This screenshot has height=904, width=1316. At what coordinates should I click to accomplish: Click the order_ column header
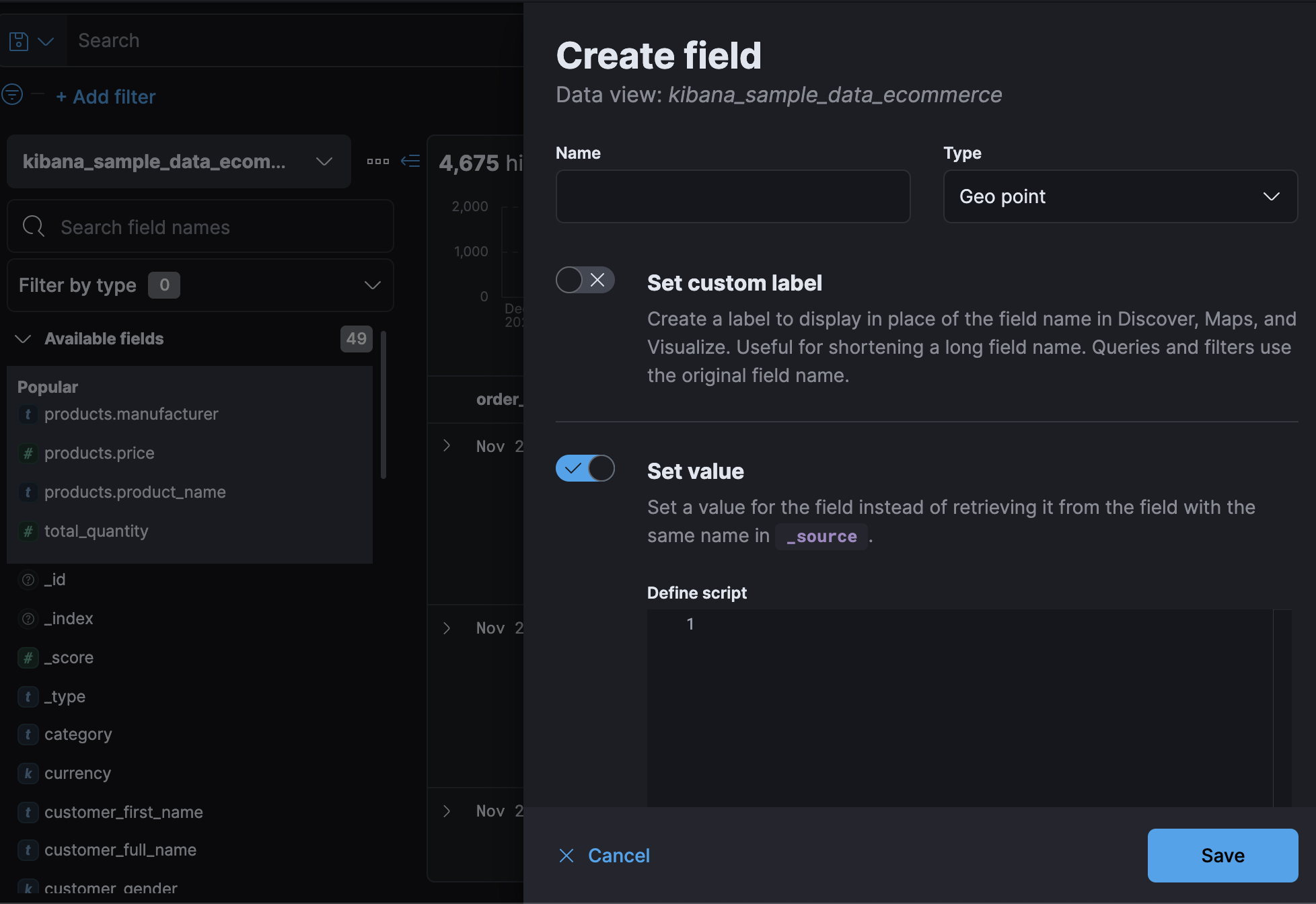click(499, 400)
